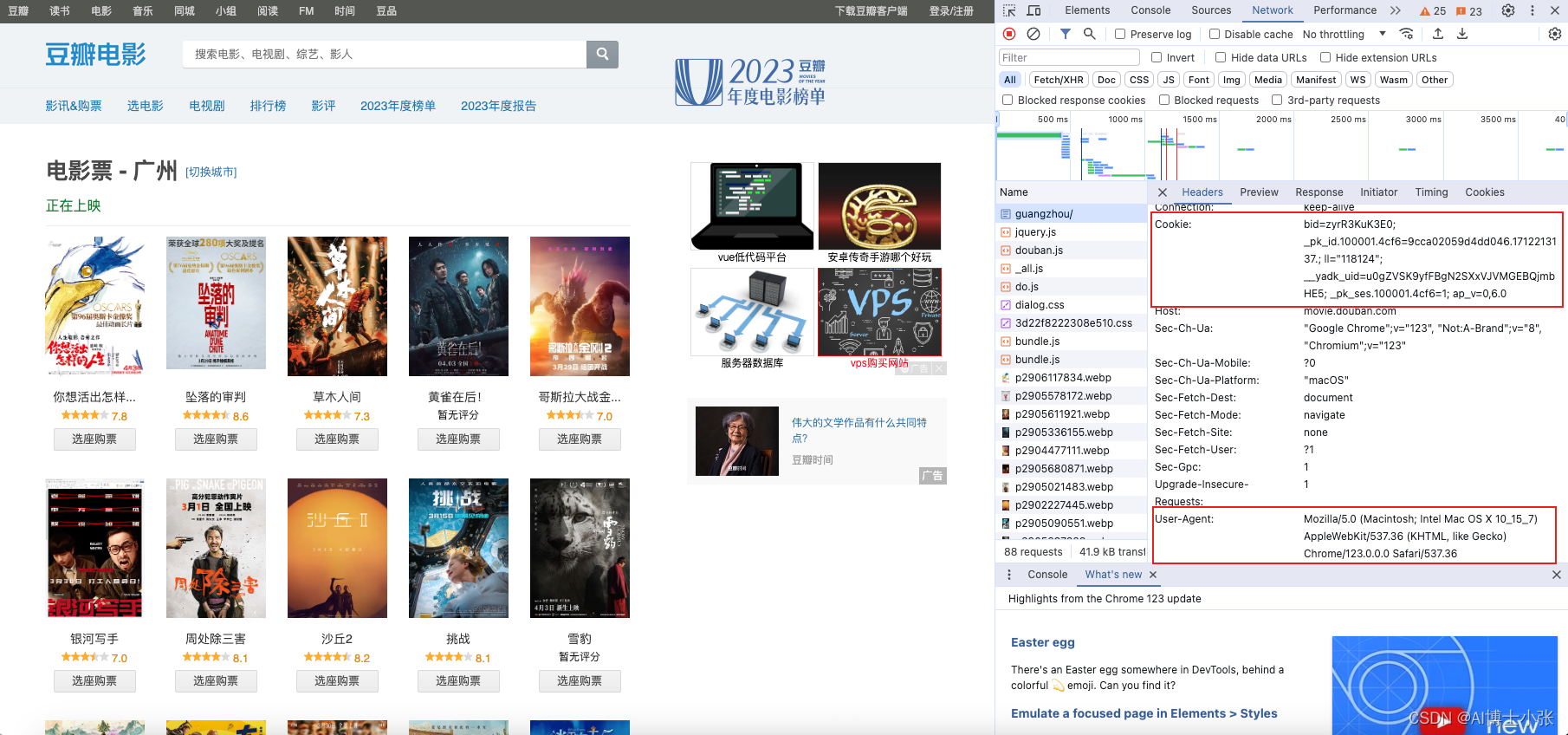This screenshot has width=1568, height=735.
Task: Open drawer three-dot menu
Action: 1009,575
